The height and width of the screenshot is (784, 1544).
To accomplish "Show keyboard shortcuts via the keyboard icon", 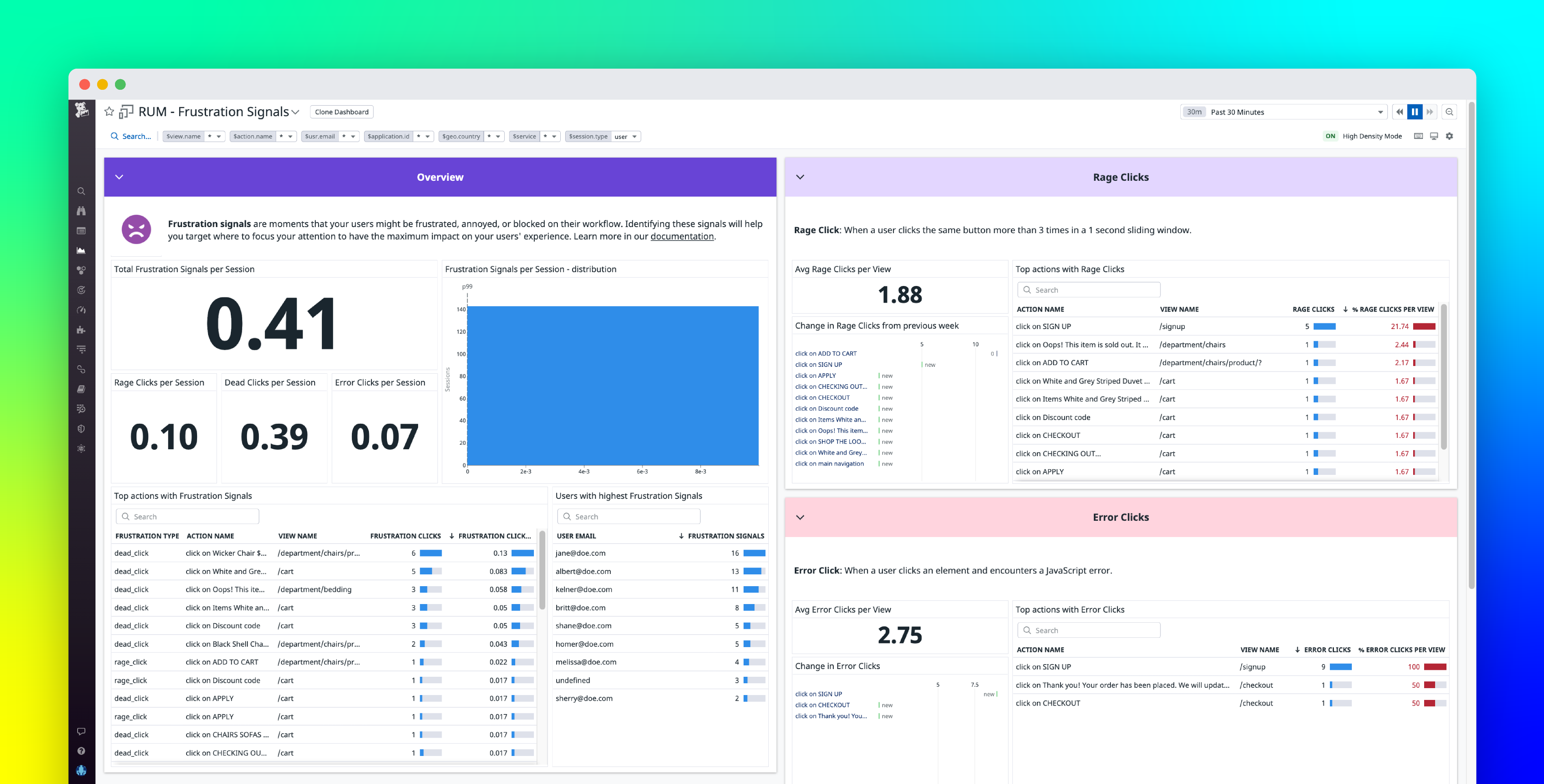I will pyautogui.click(x=1418, y=136).
